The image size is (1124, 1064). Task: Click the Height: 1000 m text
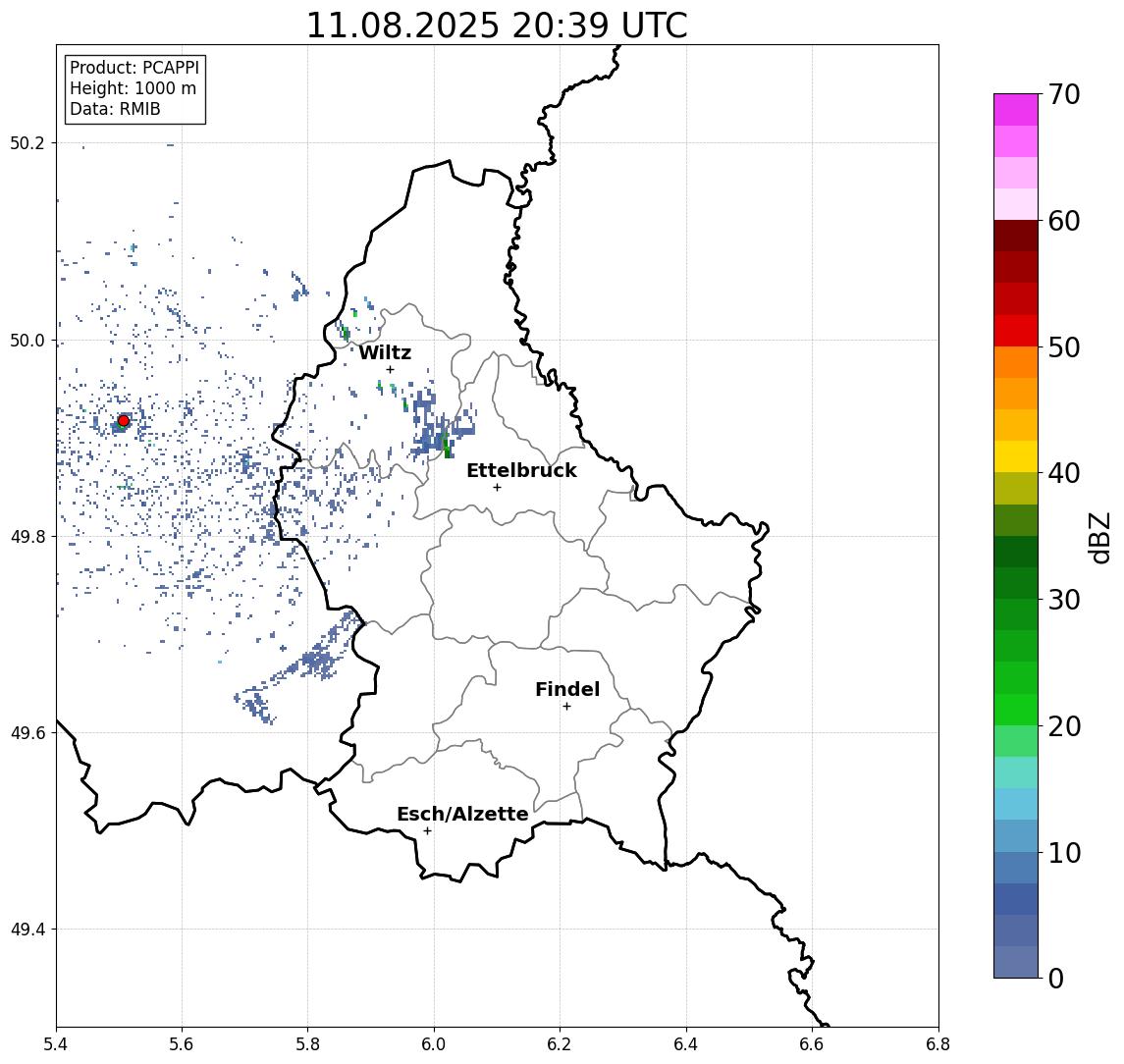[133, 88]
